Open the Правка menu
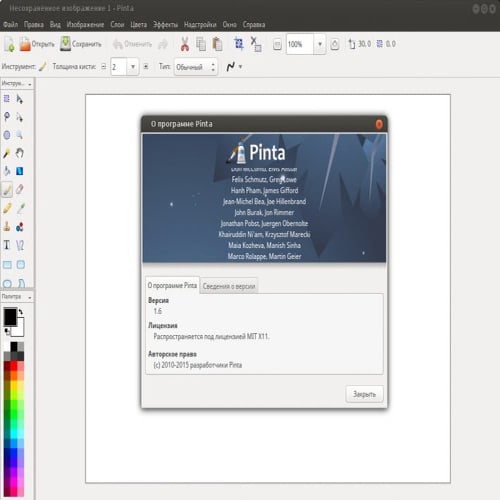The height and width of the screenshot is (500, 500). (x=34, y=25)
